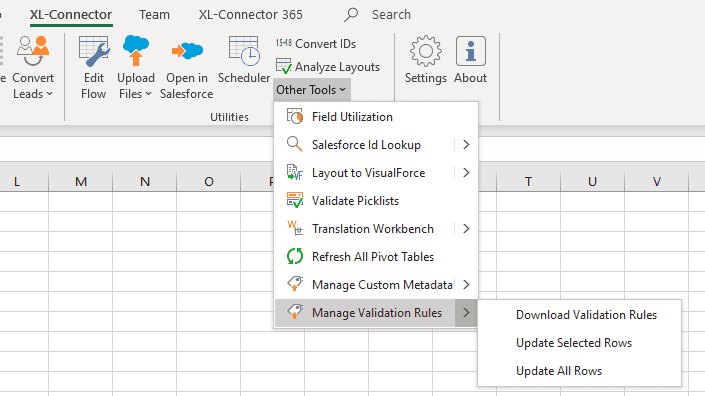Switch to the Team ribbon tab

154,14
